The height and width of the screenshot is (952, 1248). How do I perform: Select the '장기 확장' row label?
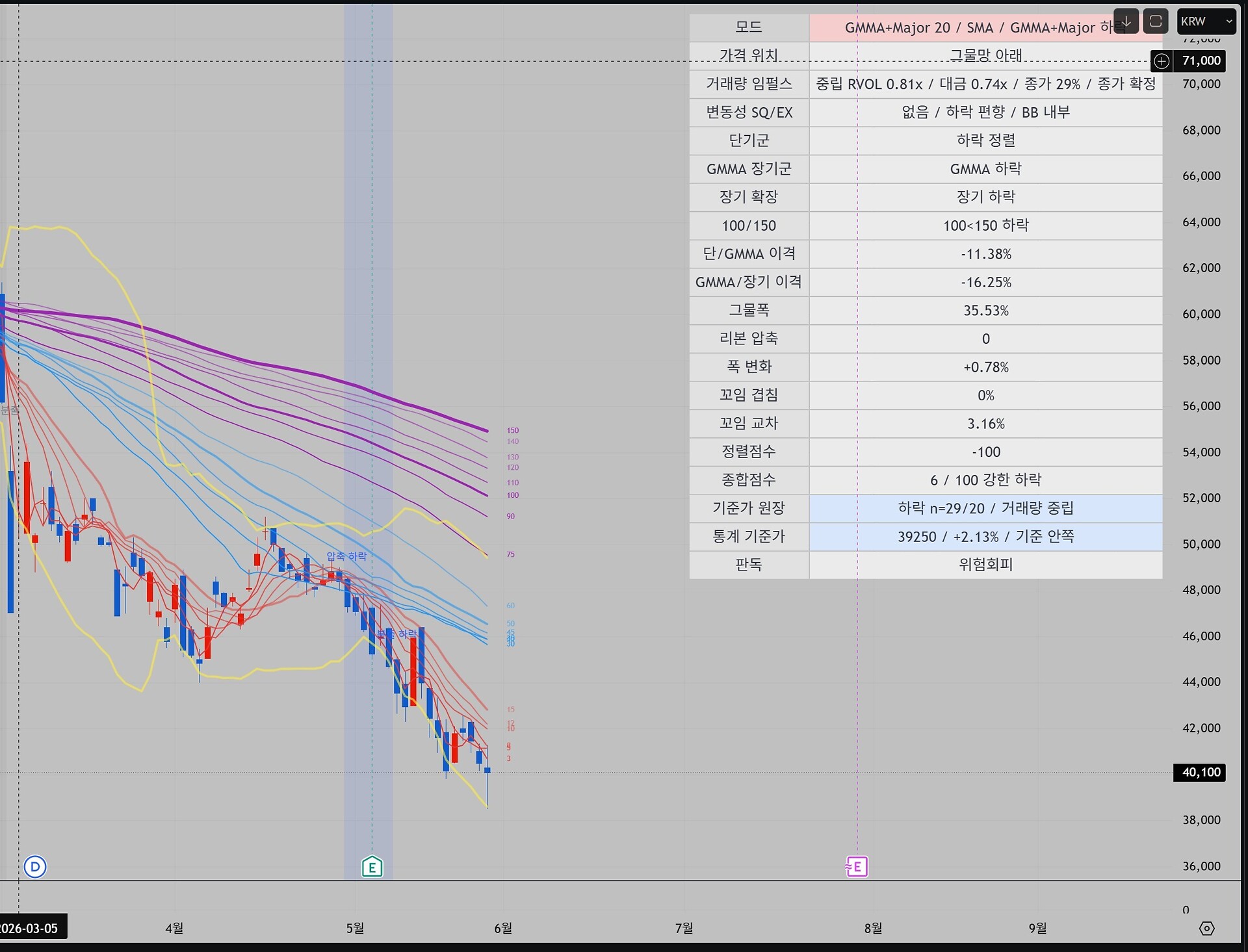click(x=749, y=197)
